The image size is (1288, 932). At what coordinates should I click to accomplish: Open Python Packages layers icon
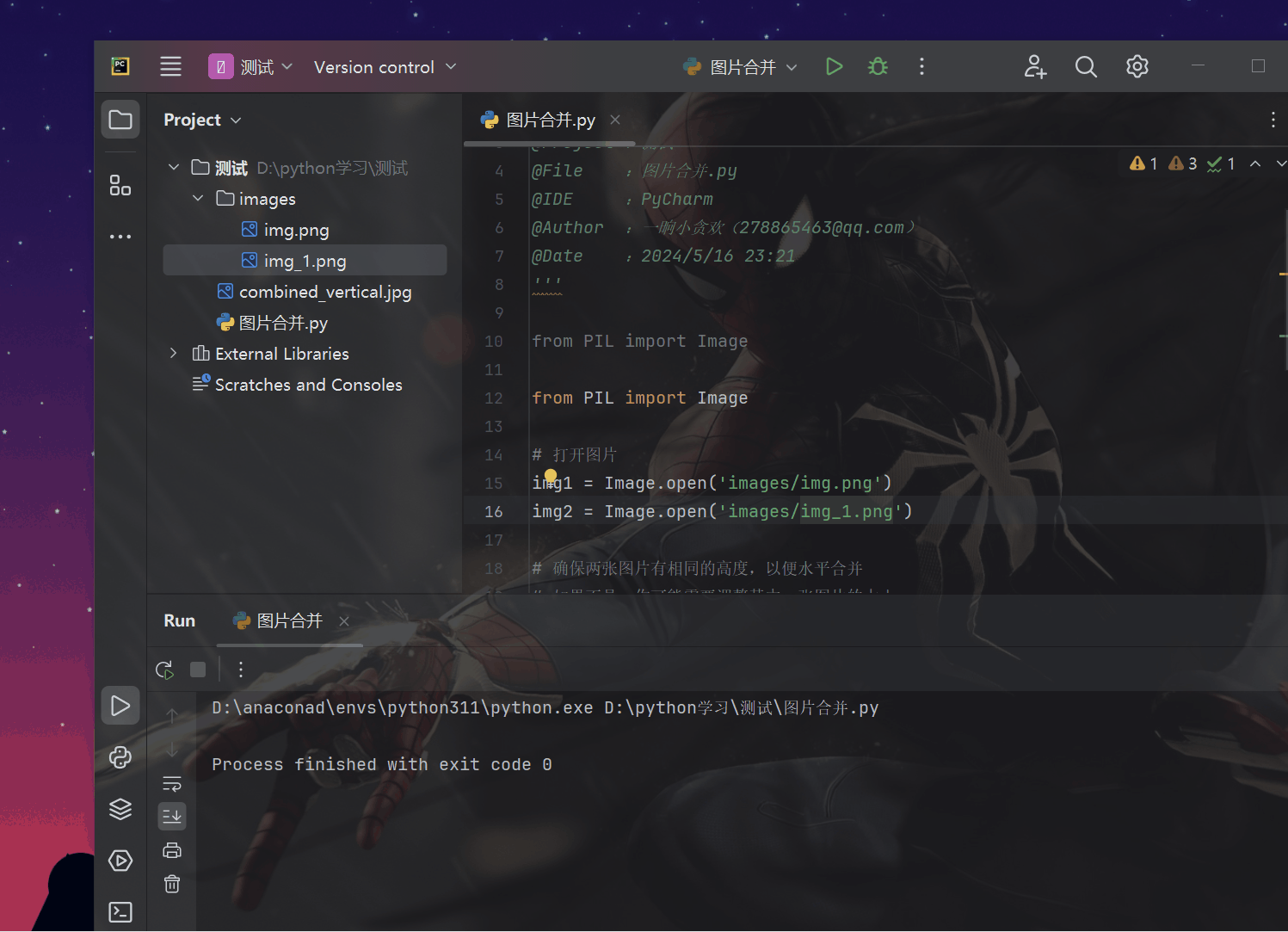coord(120,809)
